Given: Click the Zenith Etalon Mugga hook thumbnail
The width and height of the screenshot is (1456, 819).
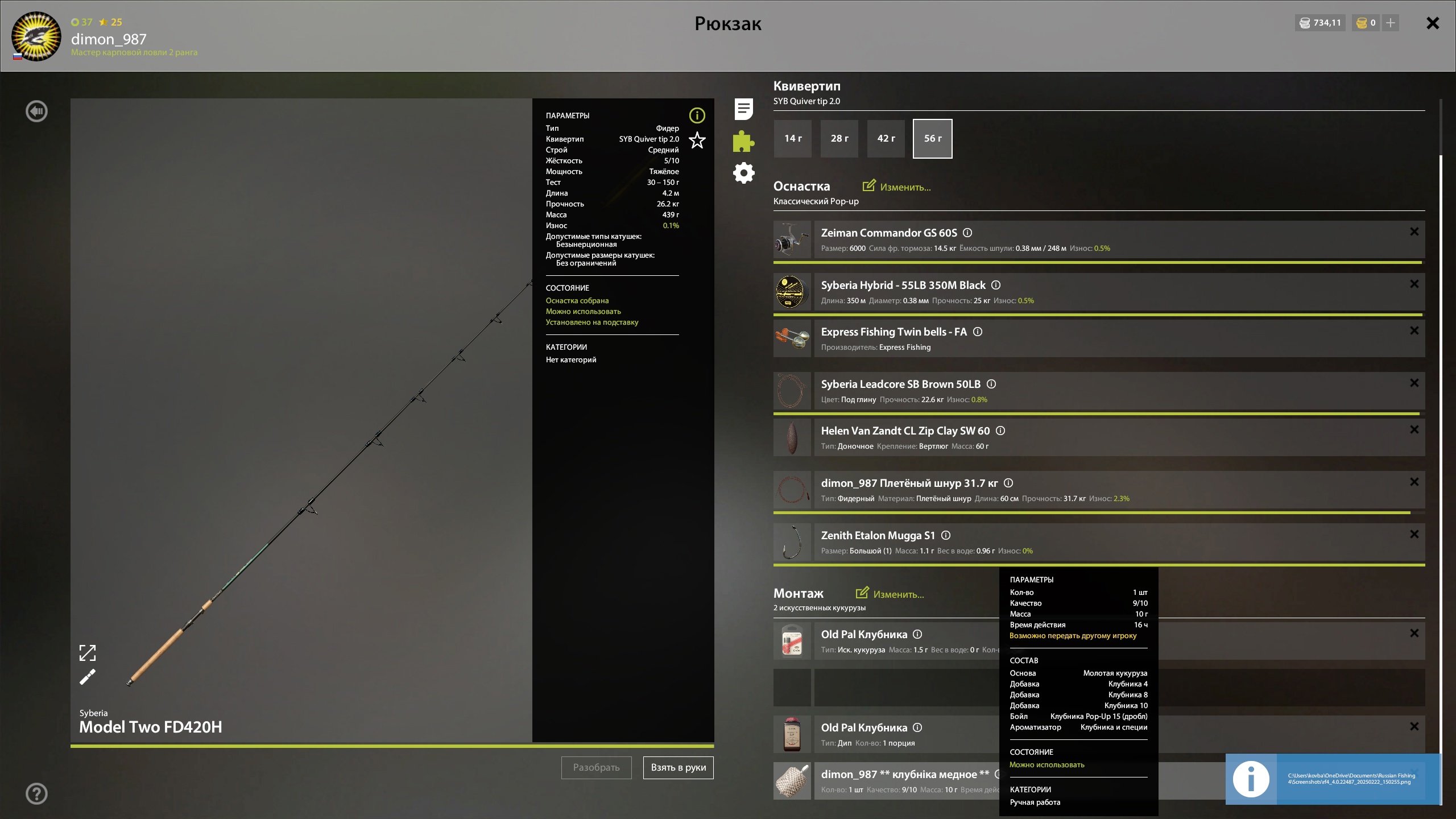Looking at the screenshot, I should pos(792,542).
